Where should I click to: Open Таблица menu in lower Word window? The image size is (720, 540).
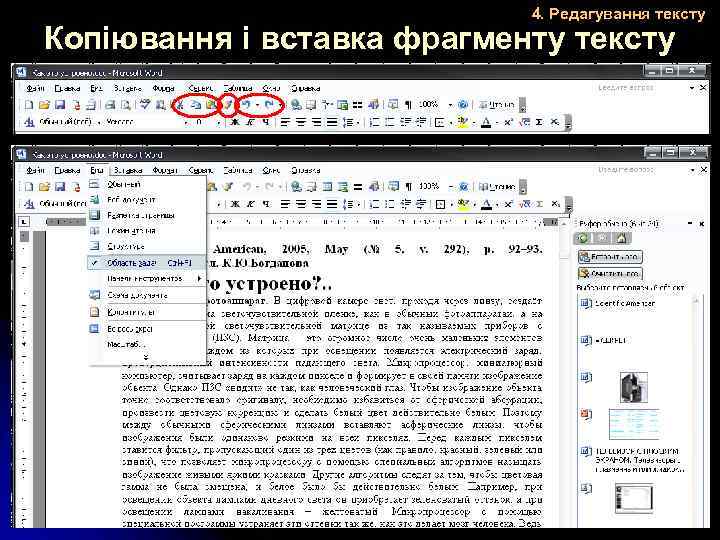click(238, 170)
